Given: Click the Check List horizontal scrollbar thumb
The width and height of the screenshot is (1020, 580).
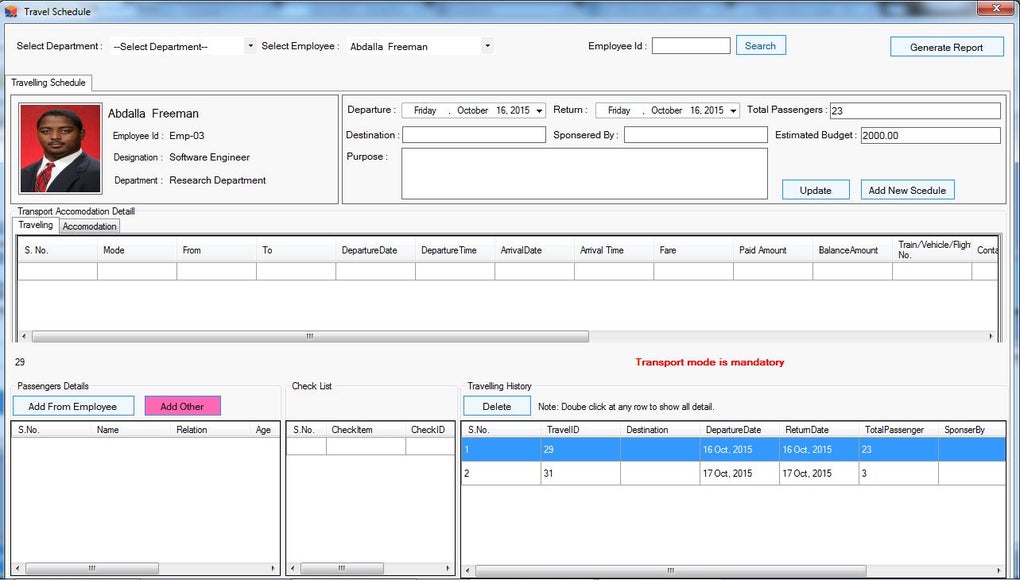Looking at the screenshot, I should point(341,568).
